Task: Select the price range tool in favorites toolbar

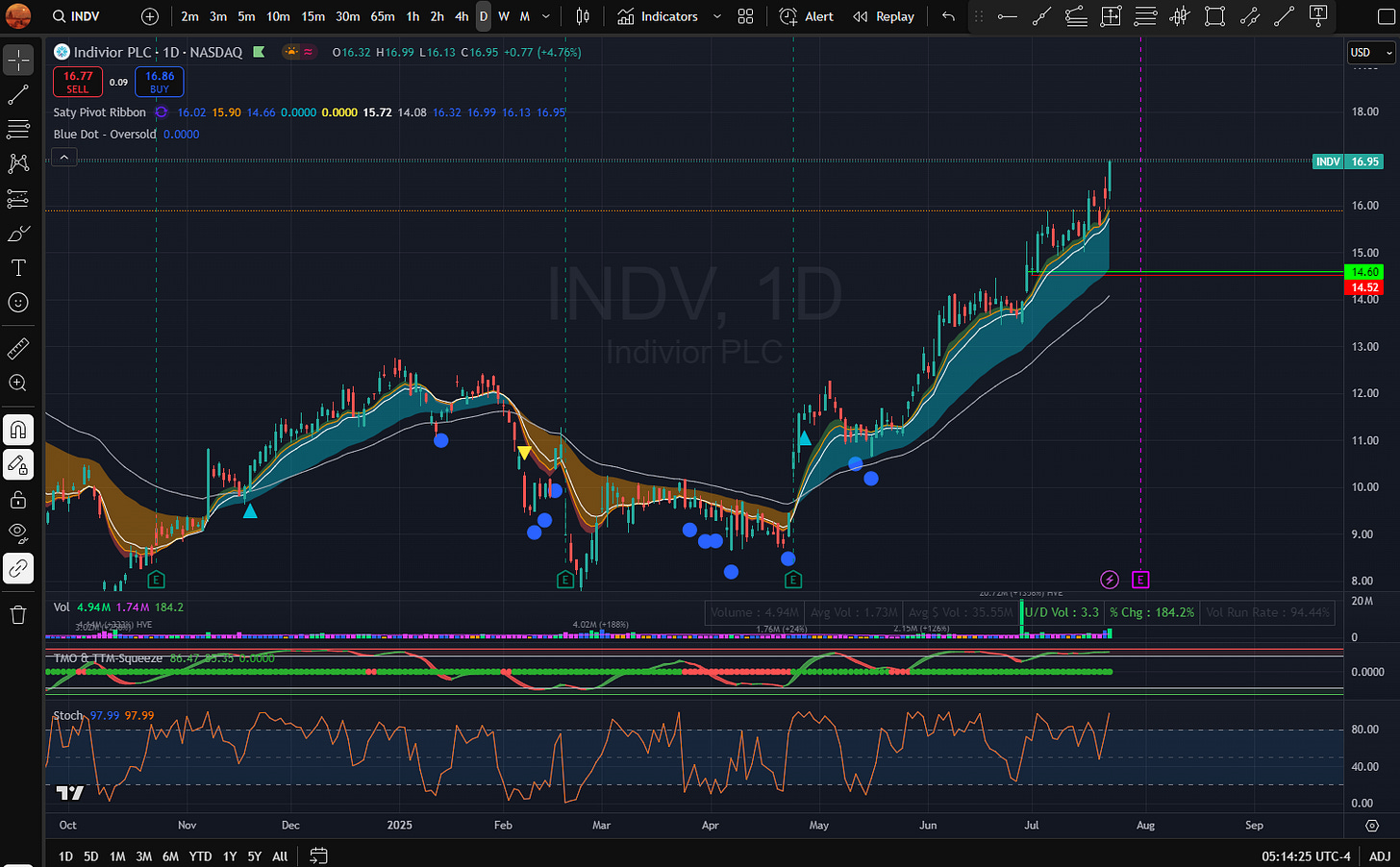Action: point(1111,16)
